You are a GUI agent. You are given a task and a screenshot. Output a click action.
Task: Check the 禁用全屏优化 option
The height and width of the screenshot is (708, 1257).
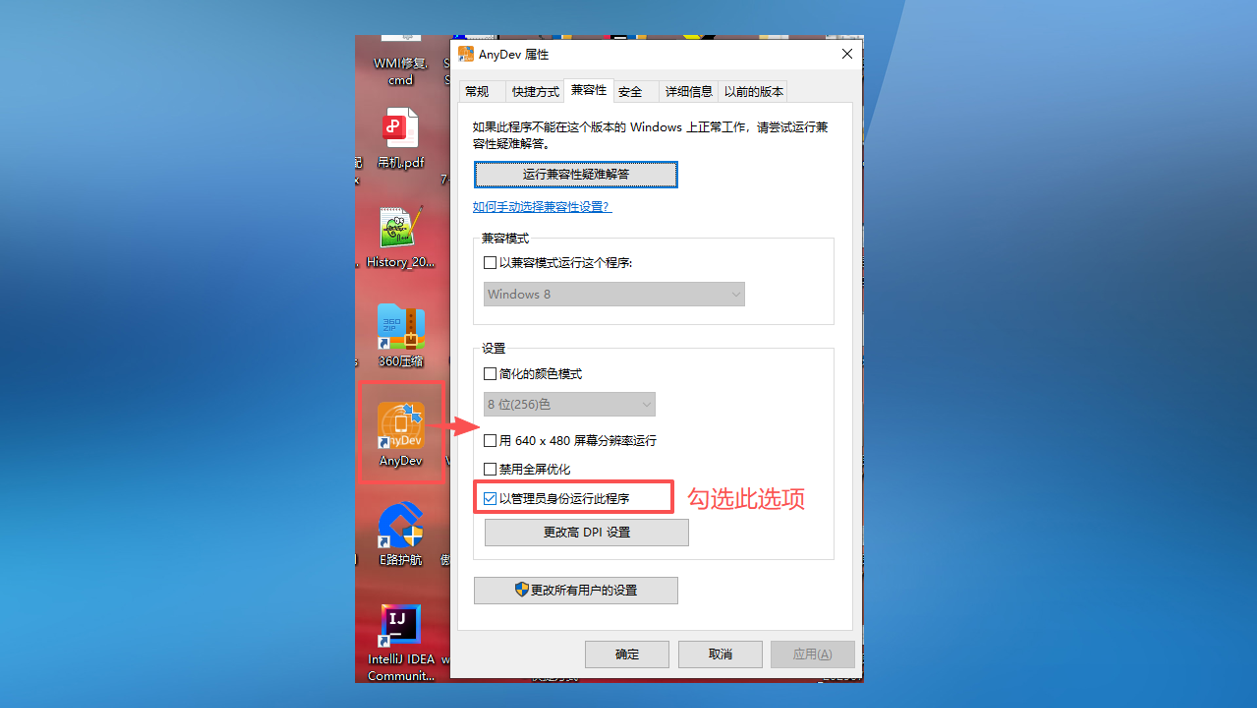coord(490,469)
